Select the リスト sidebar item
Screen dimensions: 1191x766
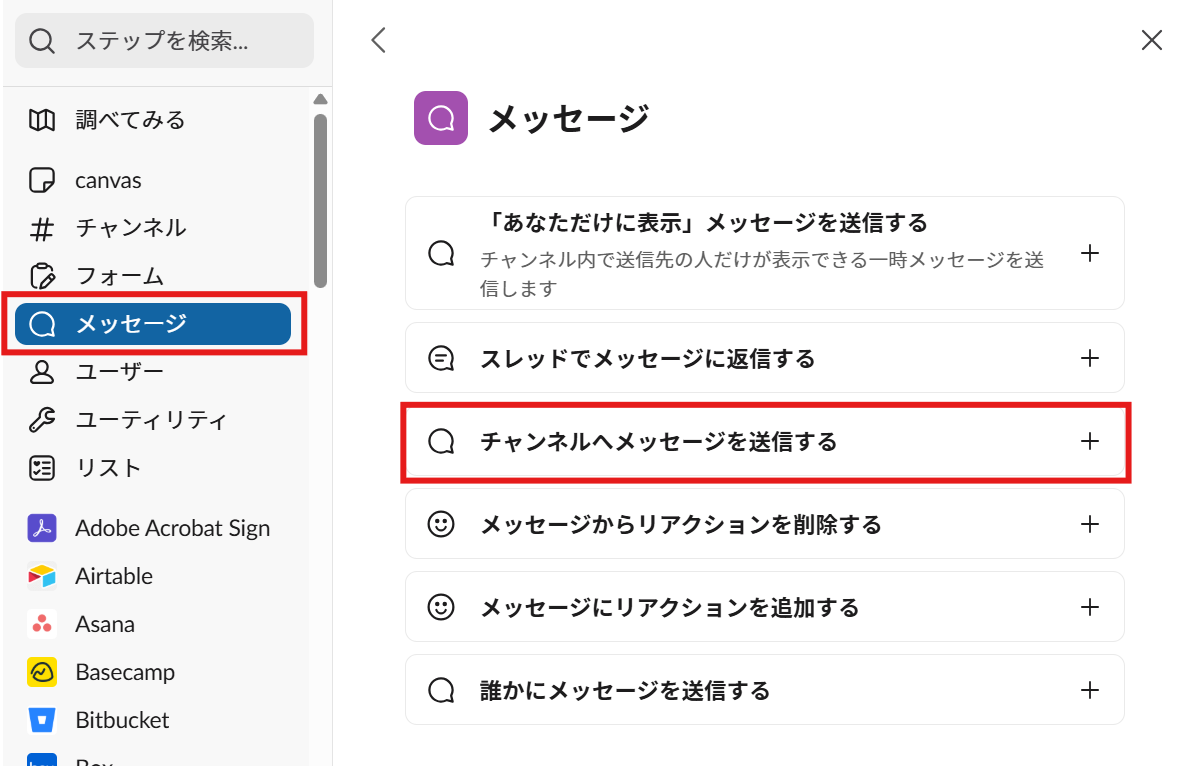tap(108, 468)
